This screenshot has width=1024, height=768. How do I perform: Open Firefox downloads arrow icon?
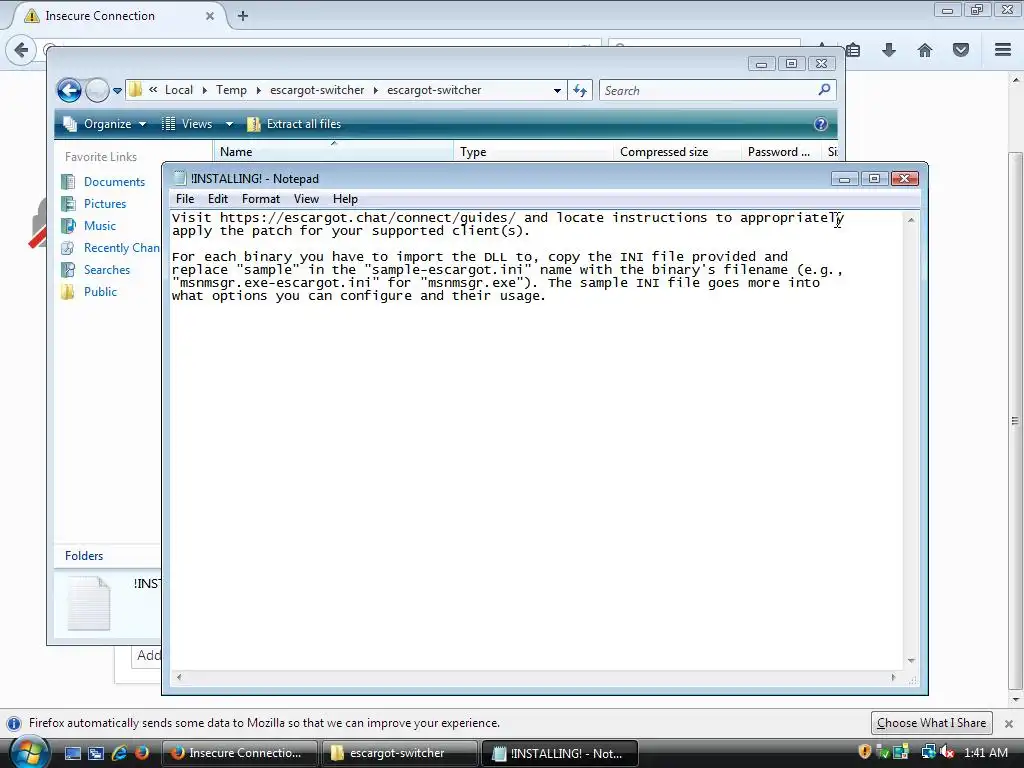tap(889, 50)
